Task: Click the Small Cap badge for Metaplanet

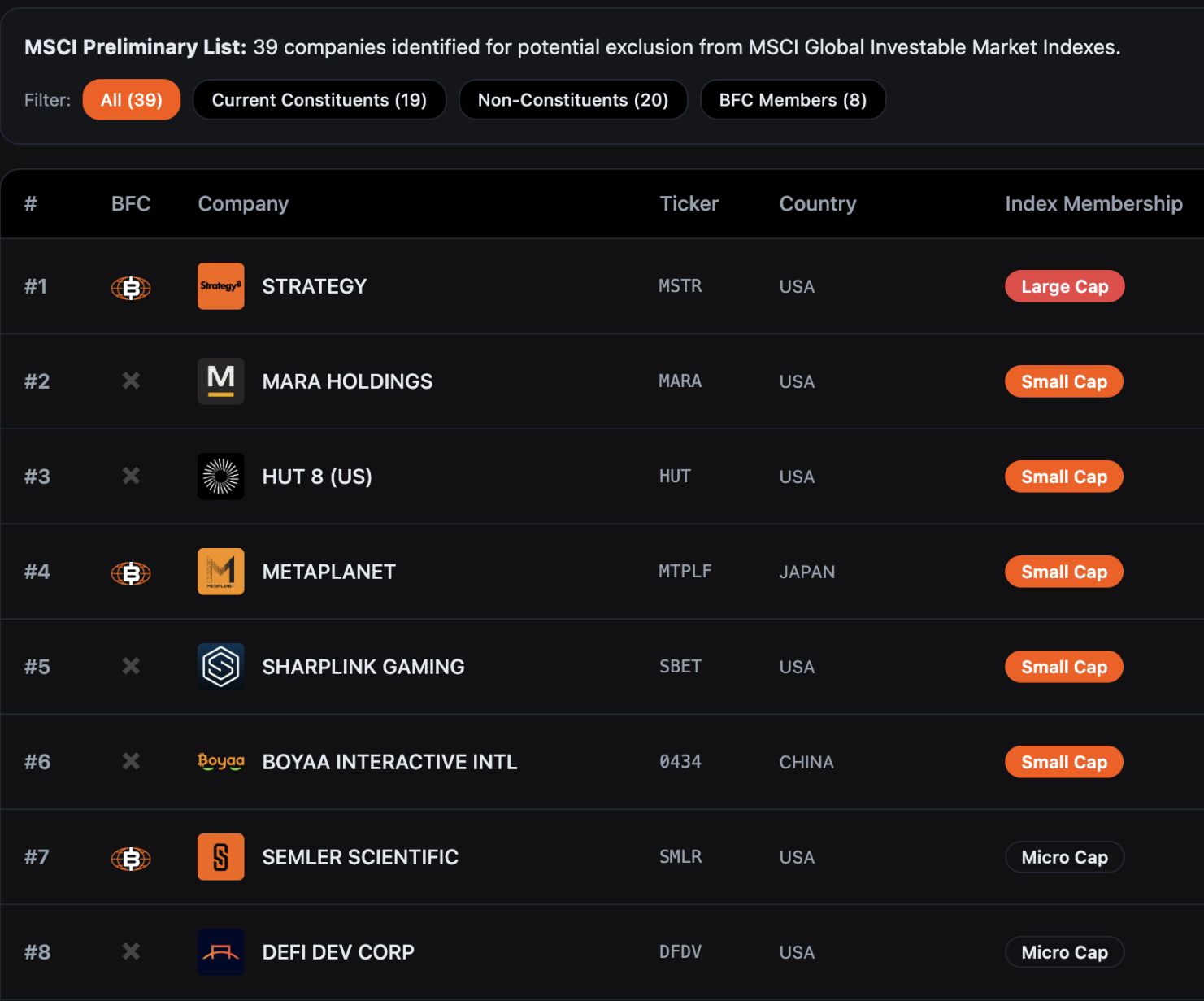Action: [1063, 572]
